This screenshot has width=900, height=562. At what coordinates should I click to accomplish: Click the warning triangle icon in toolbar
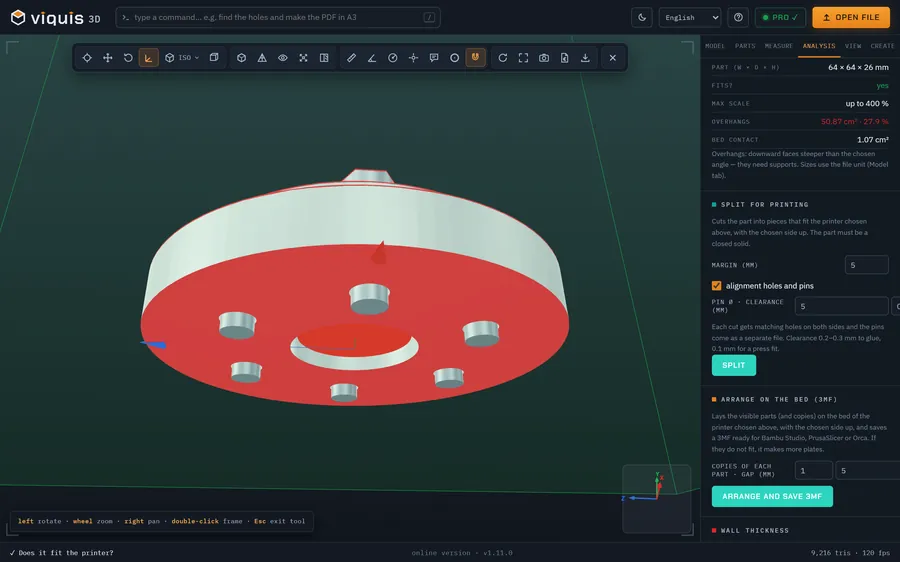pyautogui.click(x=262, y=57)
